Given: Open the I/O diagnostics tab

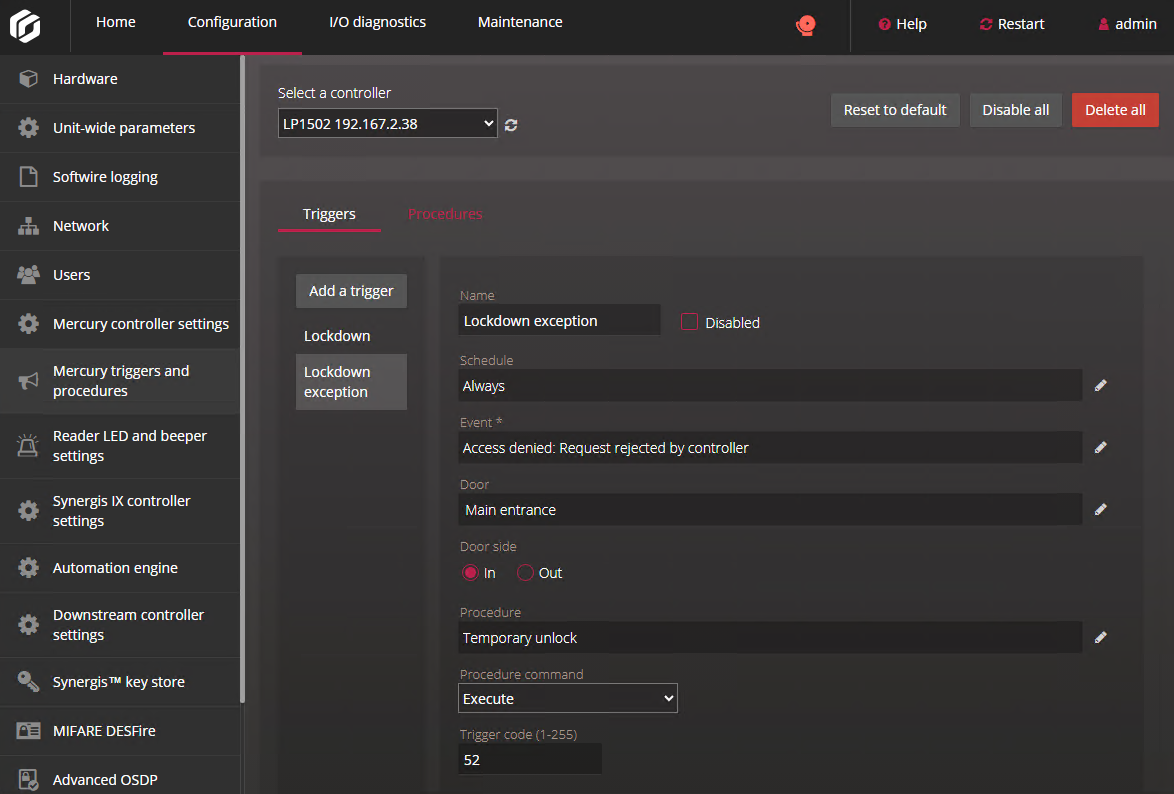Looking at the screenshot, I should coord(377,22).
